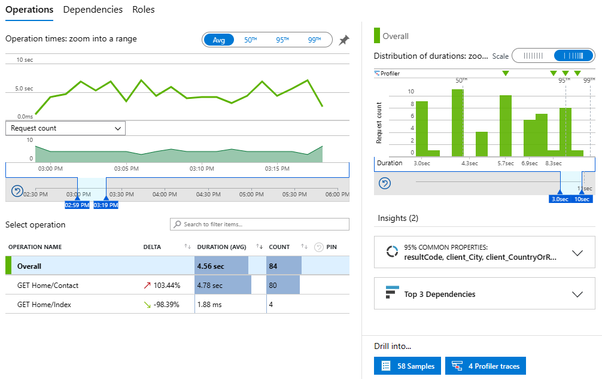
Task: Select the Avg percentile option
Action: point(219,40)
